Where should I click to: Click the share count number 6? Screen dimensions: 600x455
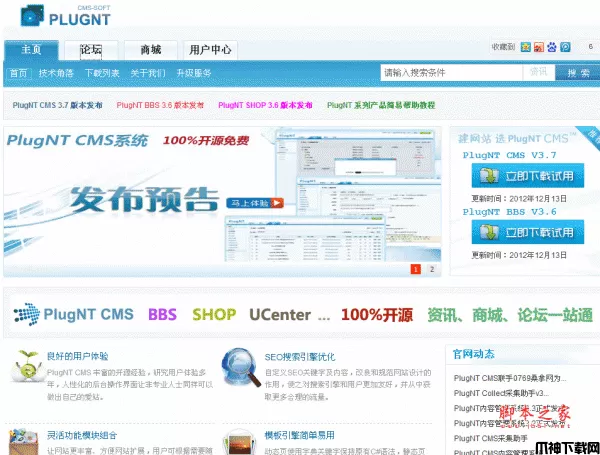tap(590, 47)
